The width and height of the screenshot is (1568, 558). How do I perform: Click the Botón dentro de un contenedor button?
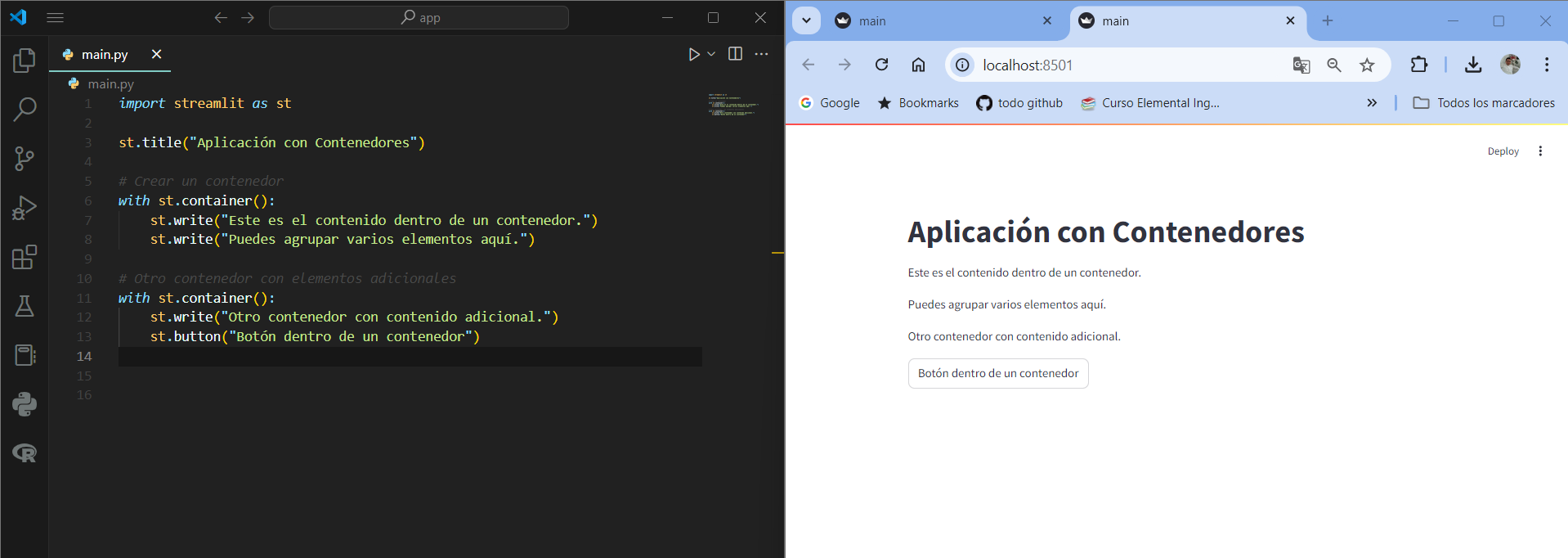pos(998,373)
